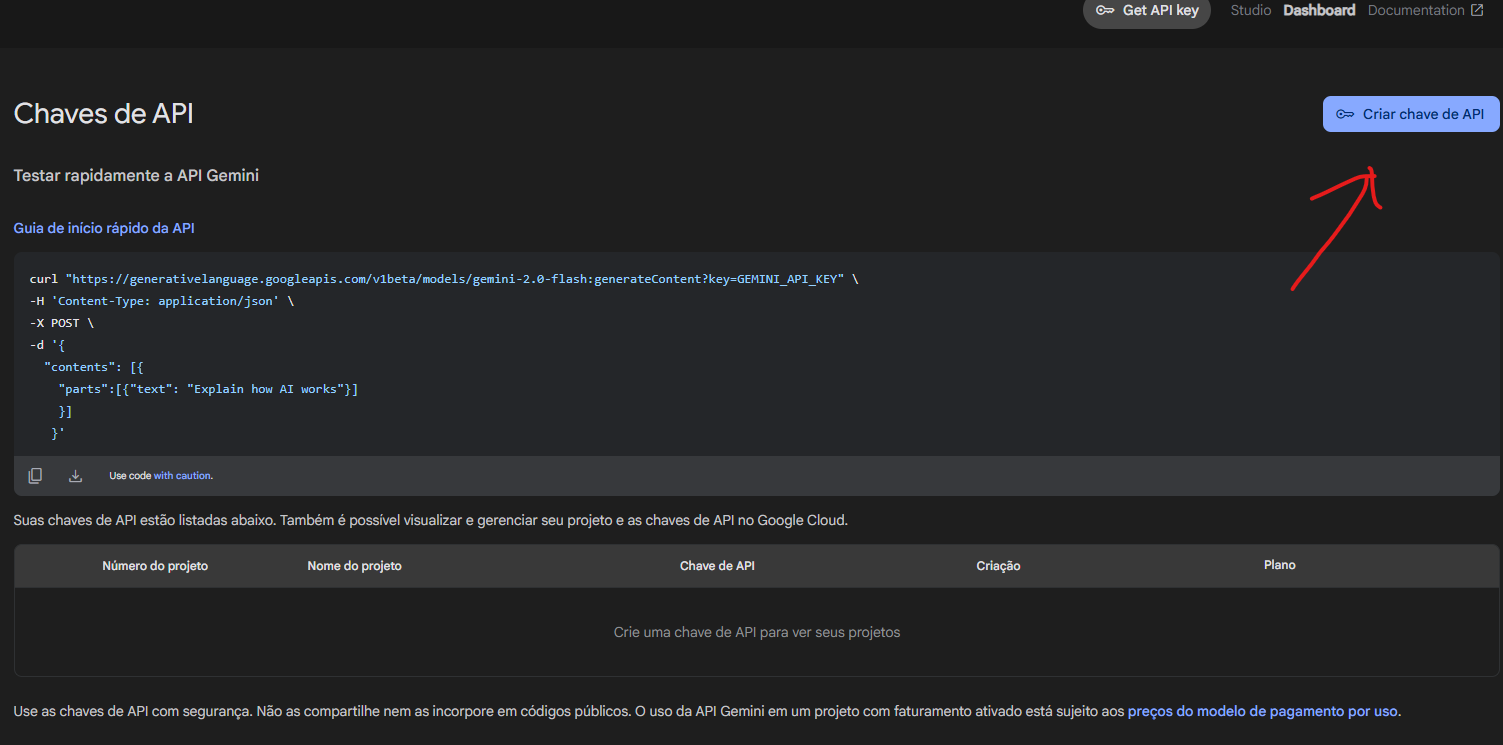This screenshot has width=1503, height=745.
Task: Click the "Explain how AI works" code line
Action: point(208,389)
